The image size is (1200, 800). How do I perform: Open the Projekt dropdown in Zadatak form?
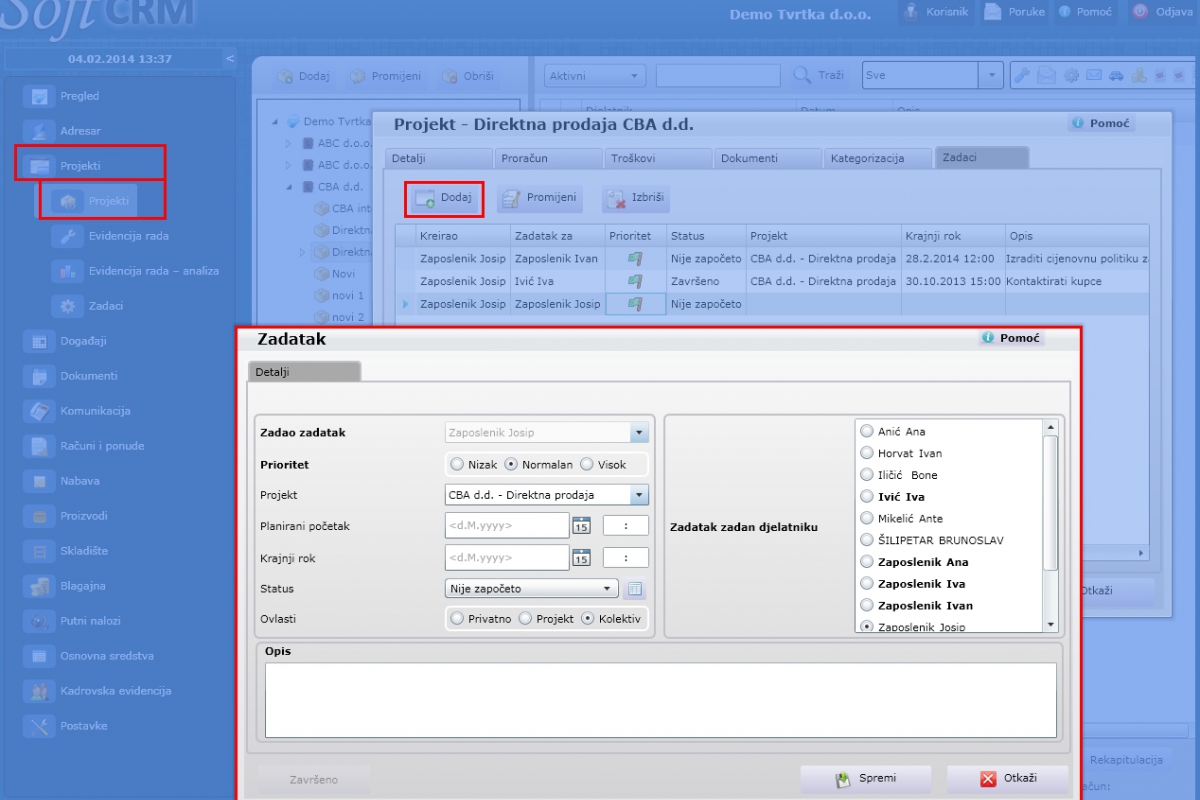(639, 495)
